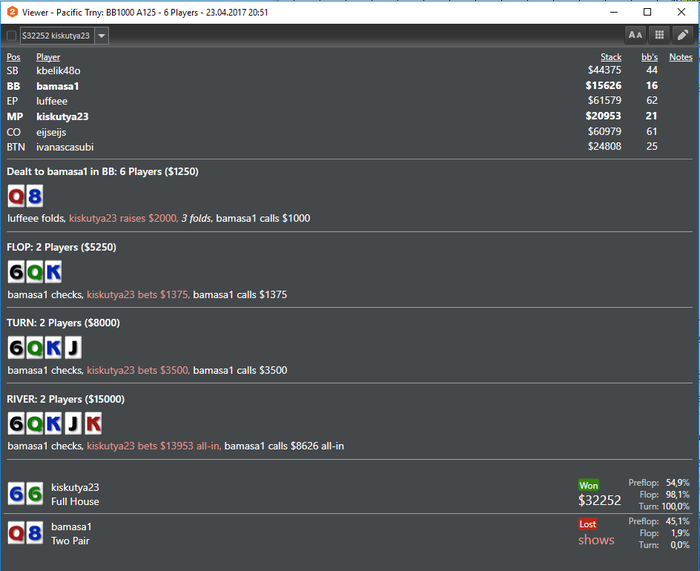
Task: Click 'kiskutya23 raises $2000' action
Action: coord(123,218)
